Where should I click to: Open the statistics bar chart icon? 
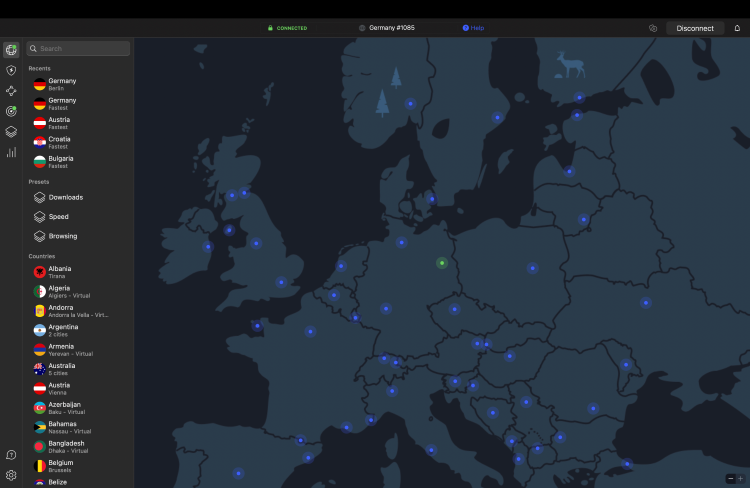coord(11,152)
